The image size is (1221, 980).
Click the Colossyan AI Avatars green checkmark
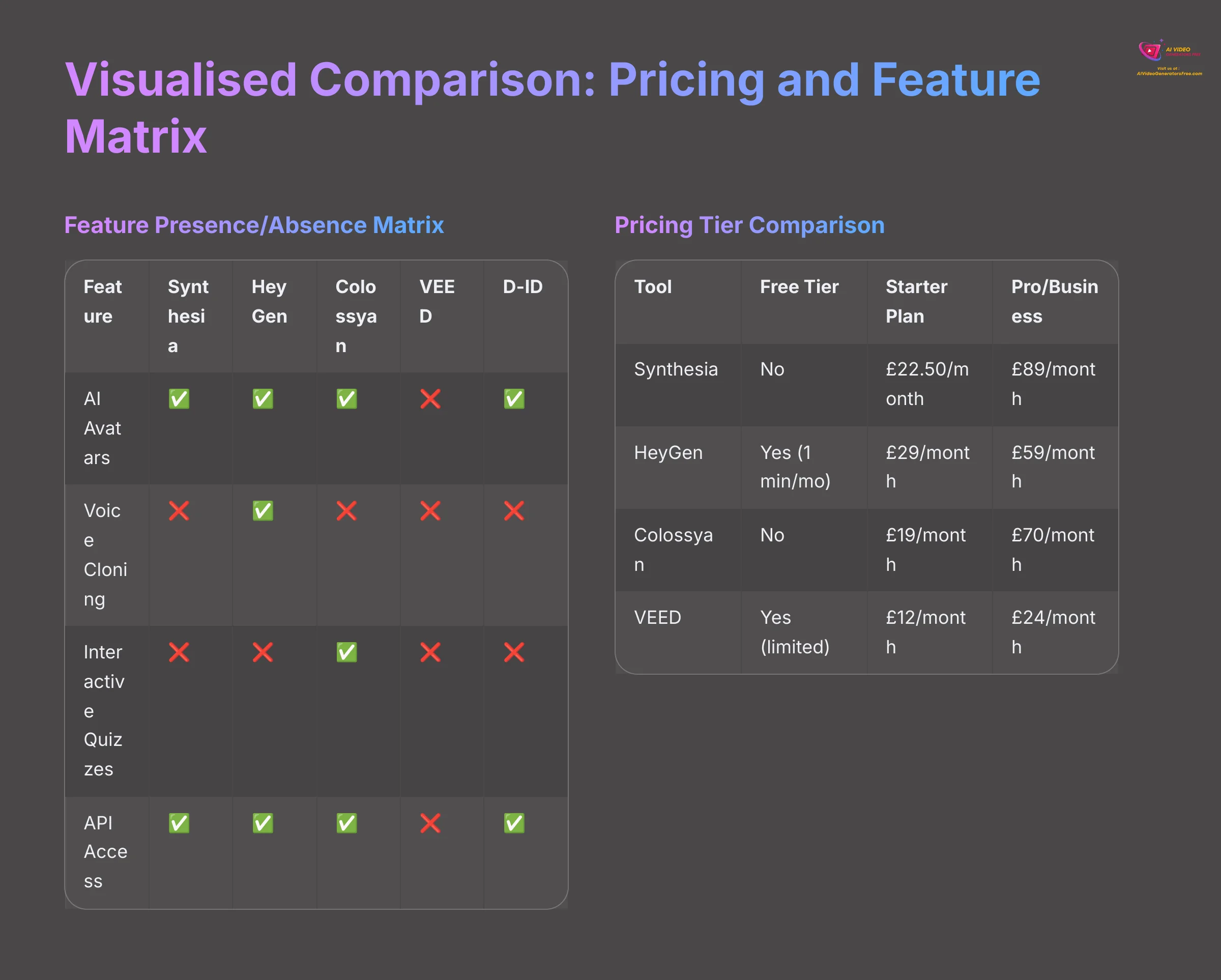(x=346, y=399)
